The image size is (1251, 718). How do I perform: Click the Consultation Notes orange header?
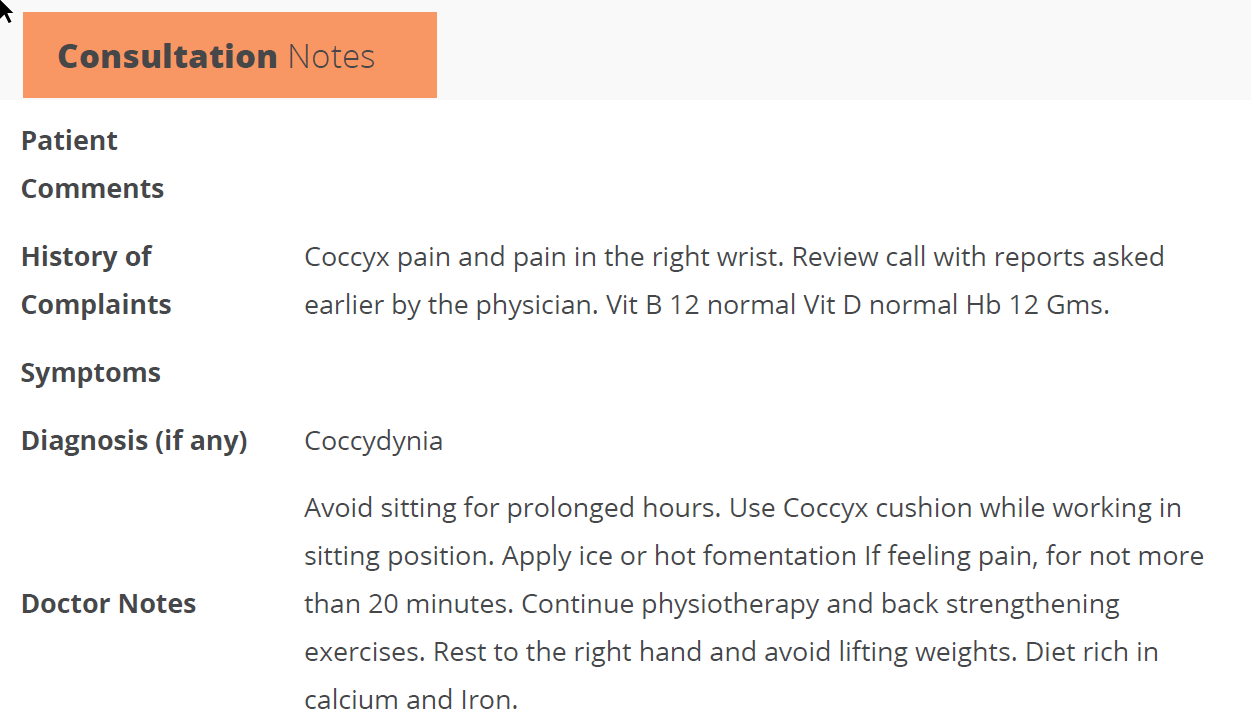tap(229, 56)
